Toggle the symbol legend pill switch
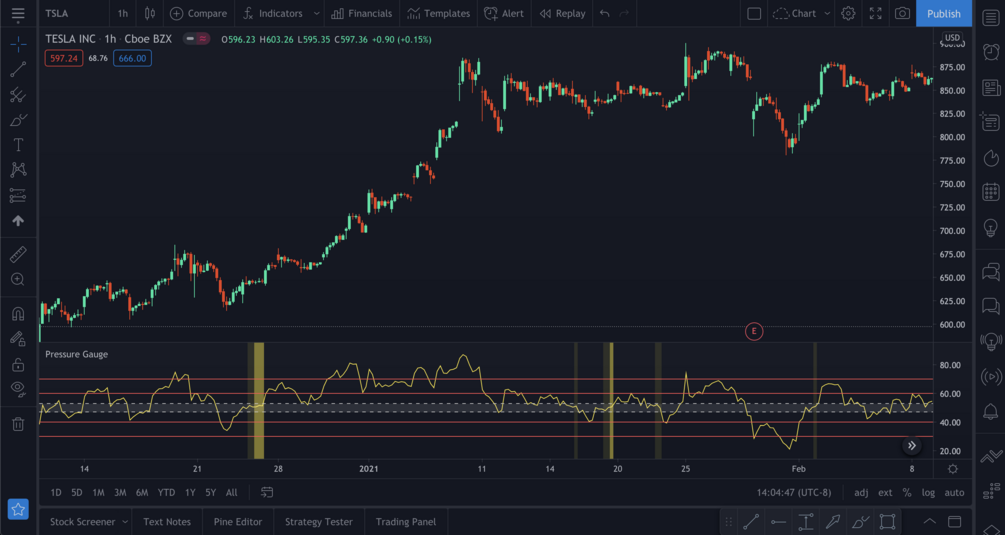Viewport: 1005px width, 535px height. [x=196, y=39]
